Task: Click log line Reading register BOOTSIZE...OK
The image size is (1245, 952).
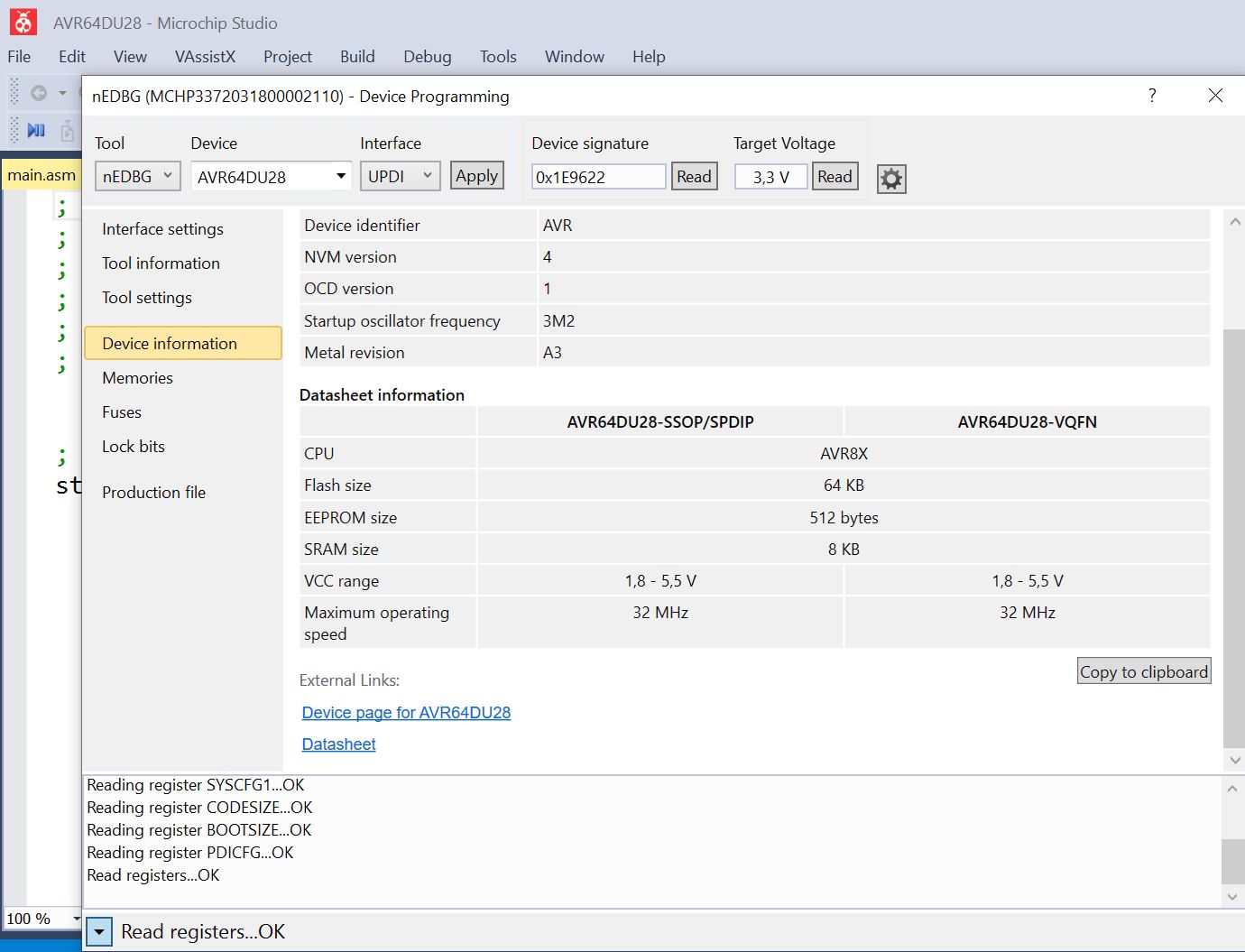Action: [199, 830]
